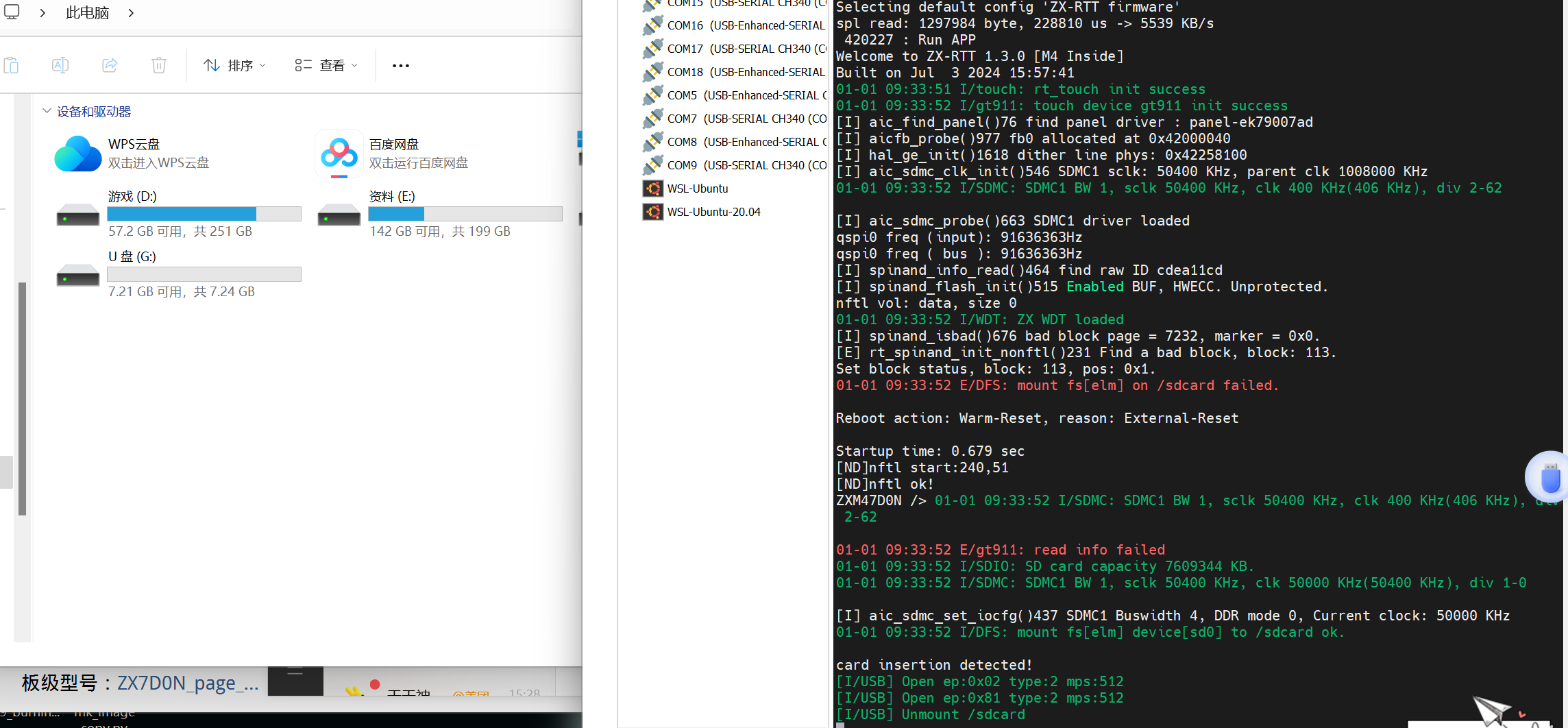1568x728 pixels.
Task: Select the 游戏 (D:) drive icon
Action: pos(78,215)
